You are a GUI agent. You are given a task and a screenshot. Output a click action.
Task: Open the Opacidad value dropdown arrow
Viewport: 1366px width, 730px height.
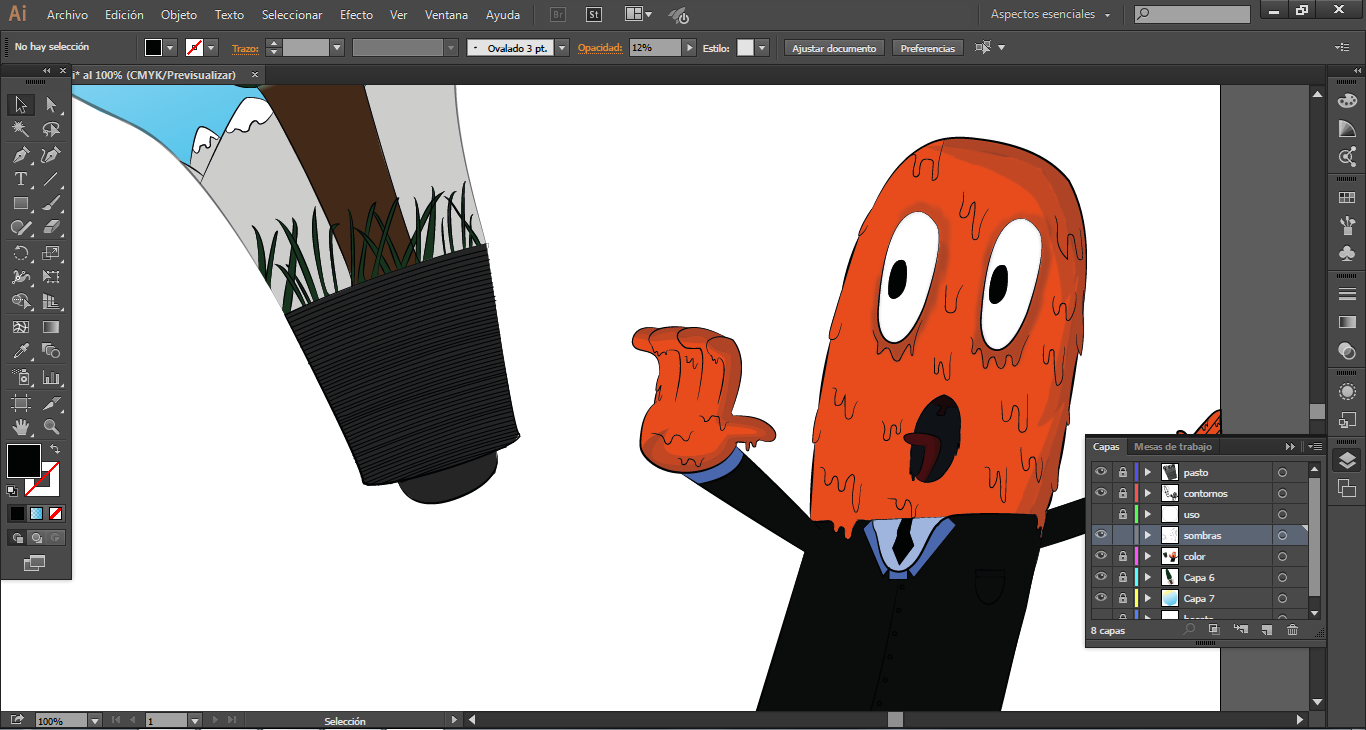[x=690, y=48]
